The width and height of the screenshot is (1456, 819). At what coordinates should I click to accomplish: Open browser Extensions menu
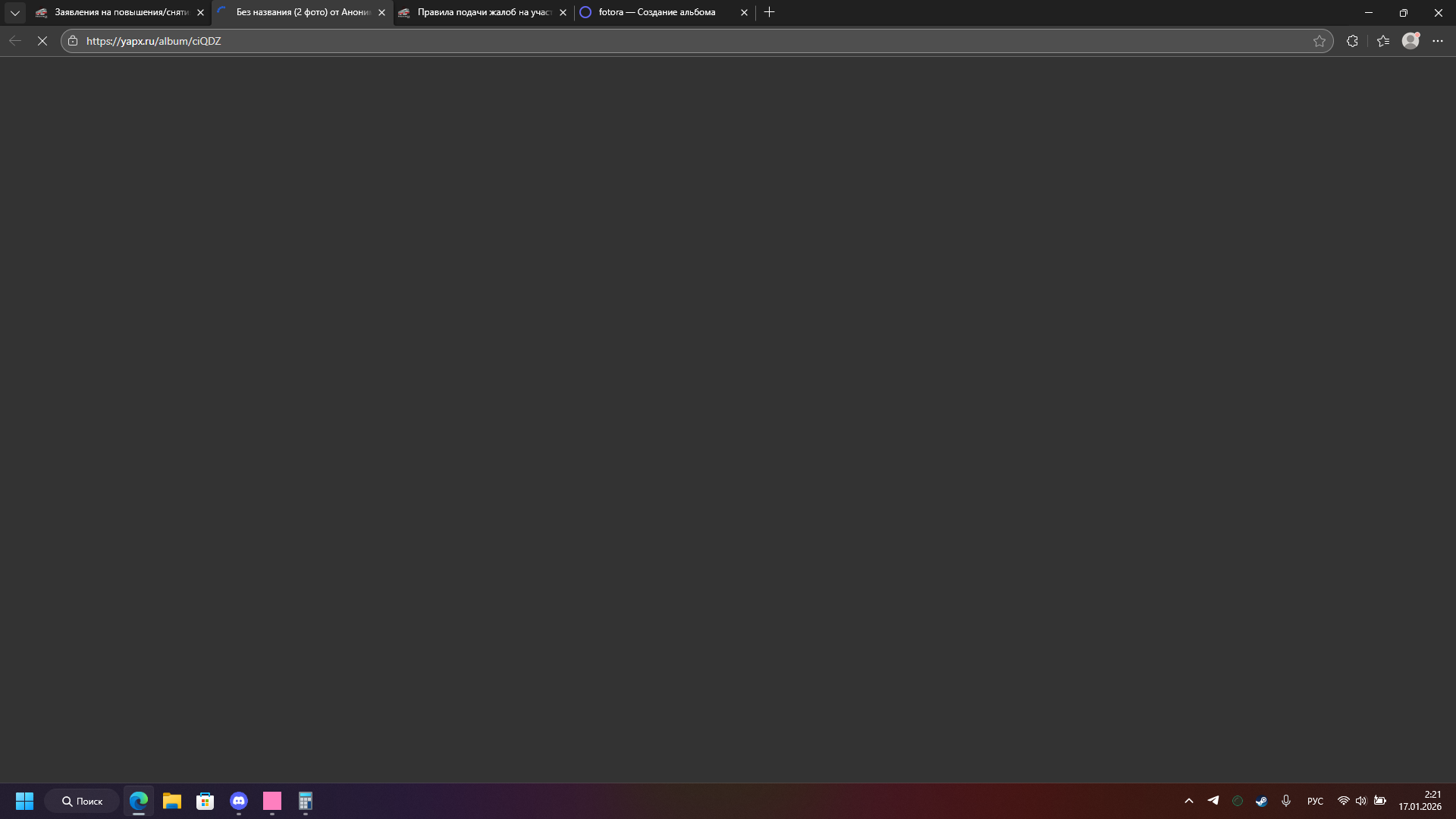[1352, 41]
